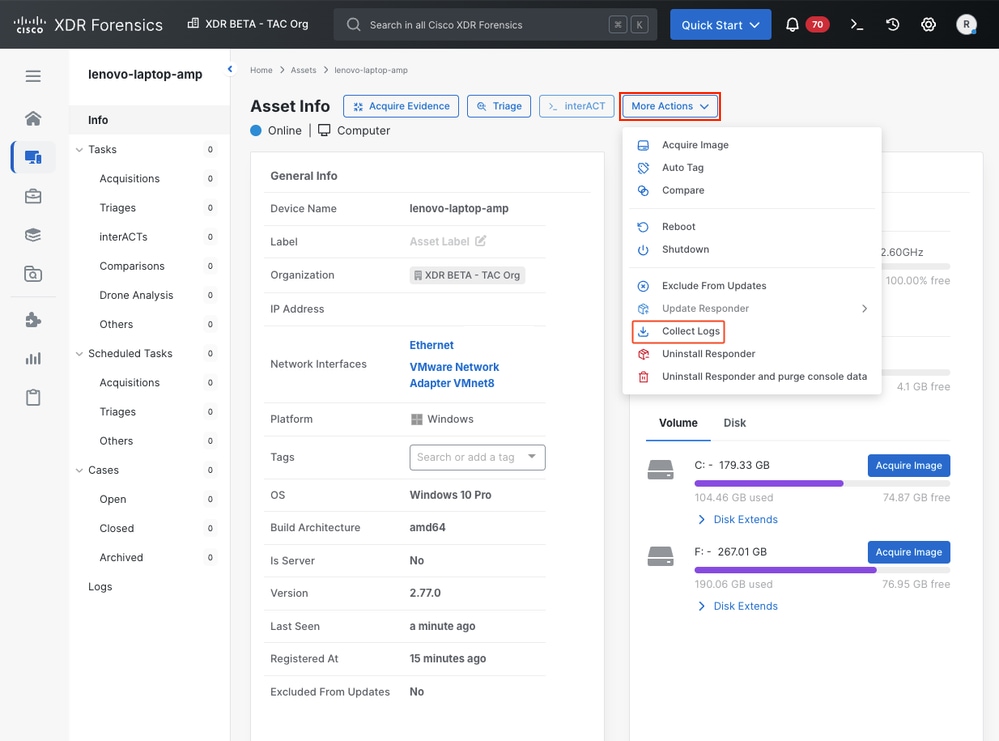Toggle the hamburger menu icon
The image size is (999, 741).
[33, 76]
